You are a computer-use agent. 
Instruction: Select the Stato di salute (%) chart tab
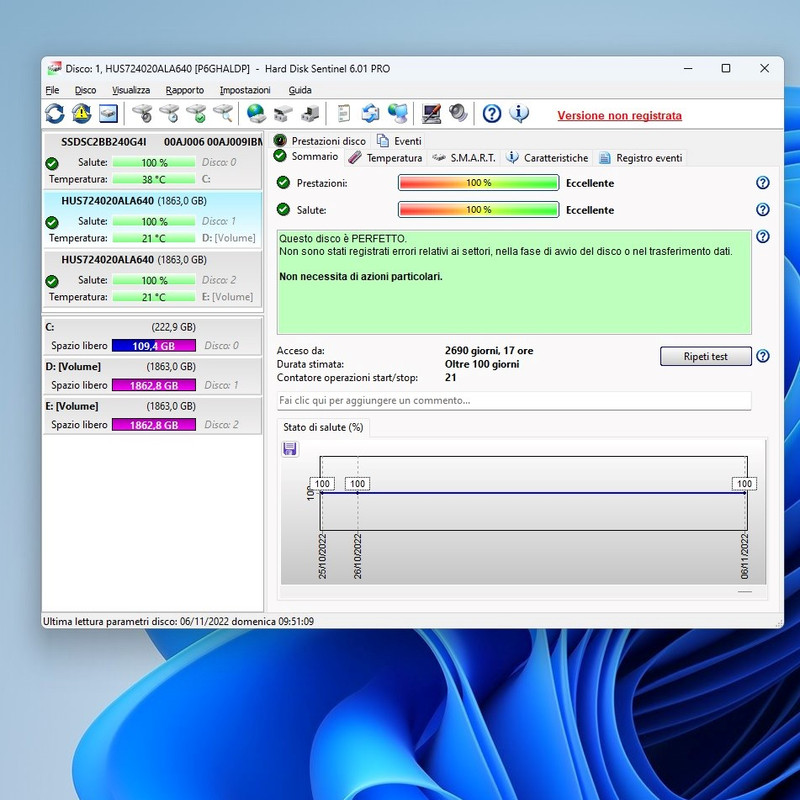323,428
